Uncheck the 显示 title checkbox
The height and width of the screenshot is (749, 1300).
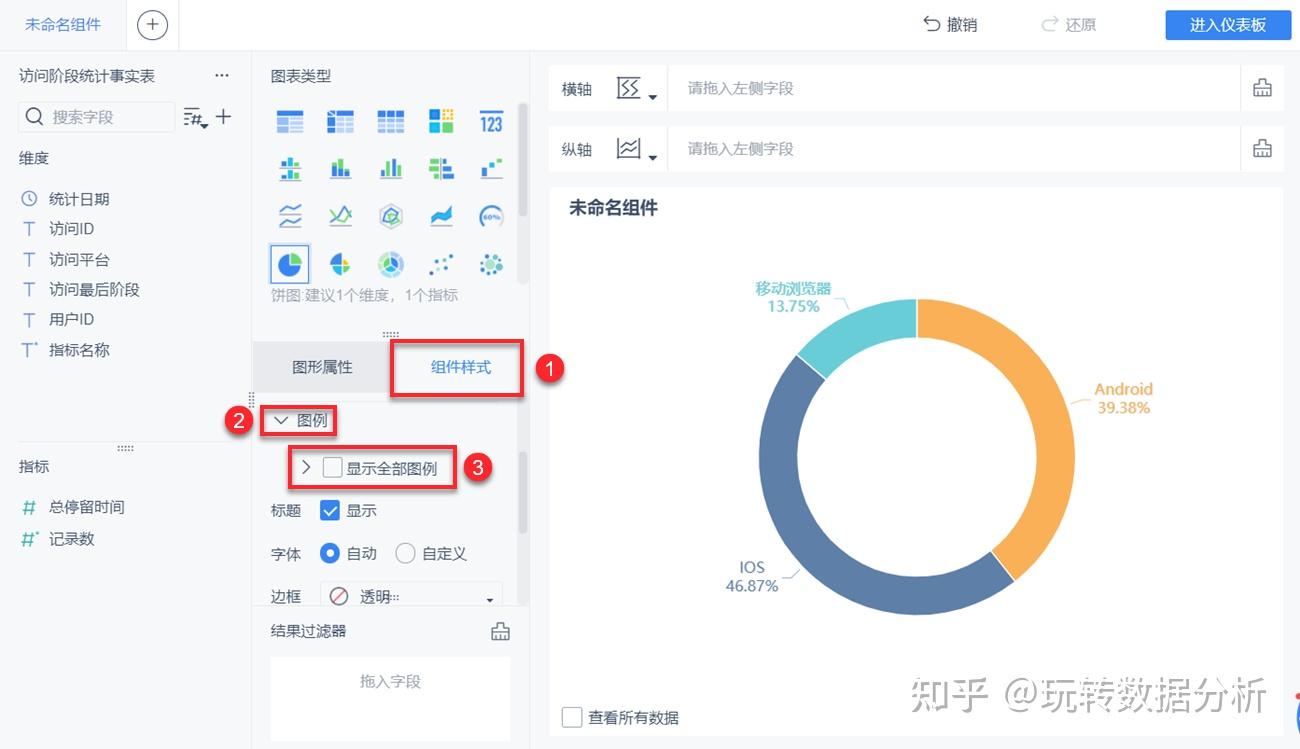point(330,510)
